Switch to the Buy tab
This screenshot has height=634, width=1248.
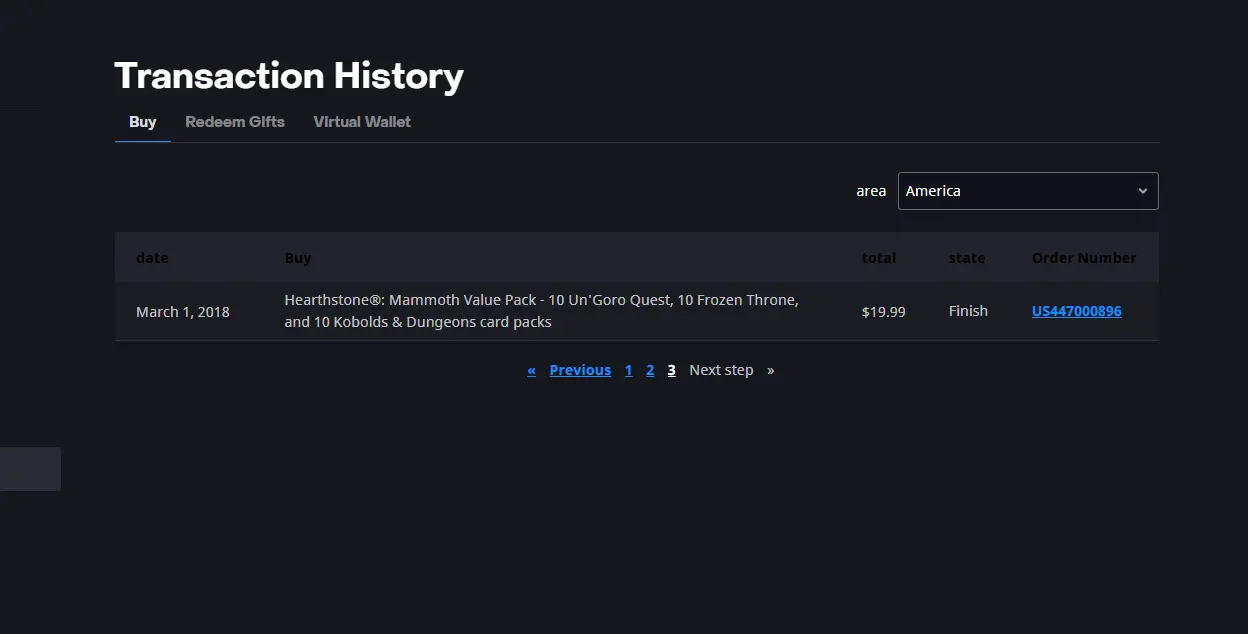142,122
